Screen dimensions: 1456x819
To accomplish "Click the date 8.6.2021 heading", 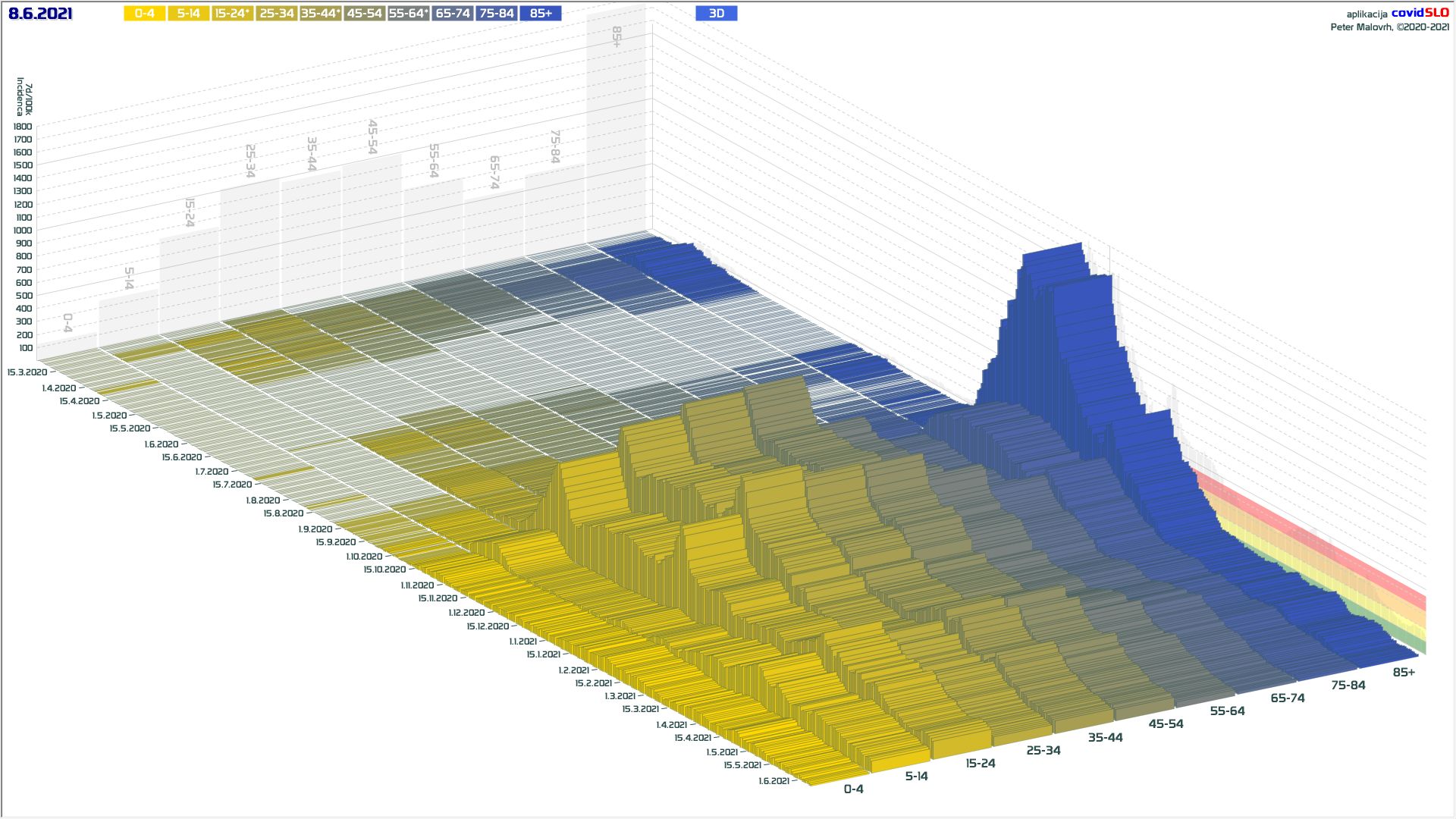I will coord(40,14).
